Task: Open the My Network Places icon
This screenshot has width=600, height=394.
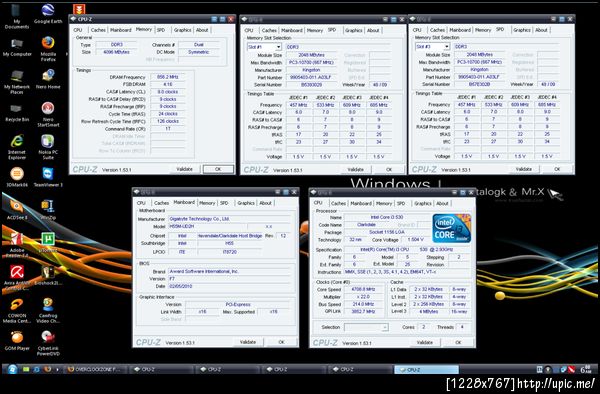Action: coord(17,81)
